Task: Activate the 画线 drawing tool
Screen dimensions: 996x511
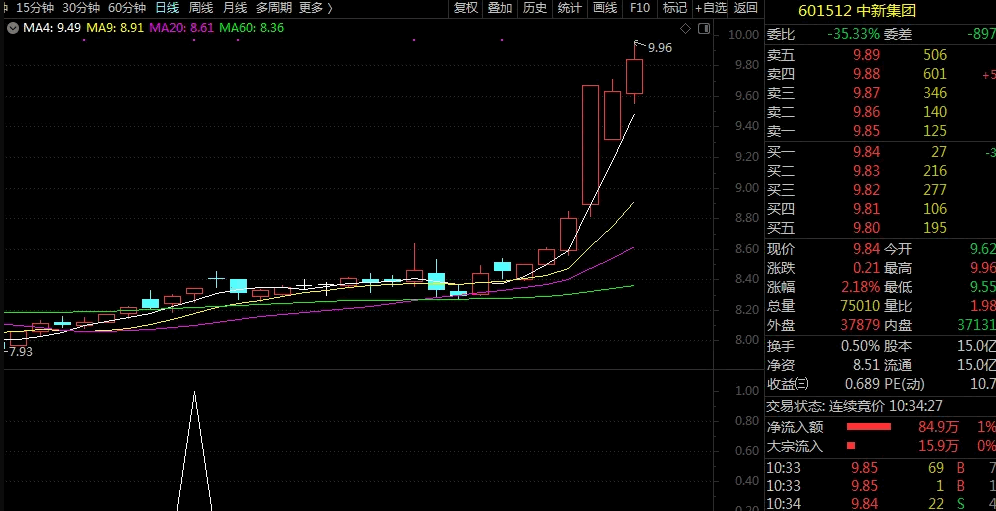Action: tap(605, 8)
